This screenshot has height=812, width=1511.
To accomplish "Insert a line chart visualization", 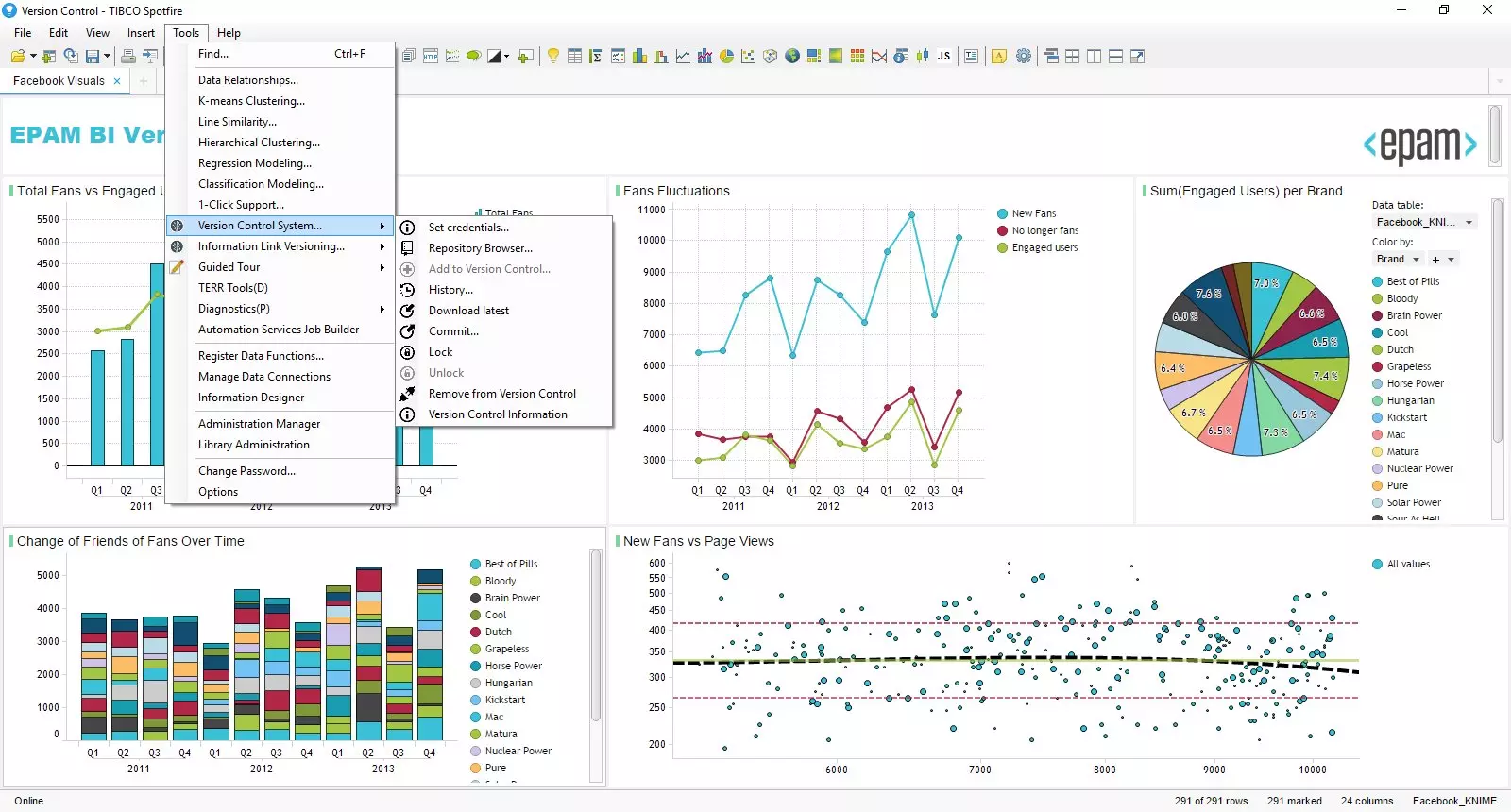I will tap(683, 57).
